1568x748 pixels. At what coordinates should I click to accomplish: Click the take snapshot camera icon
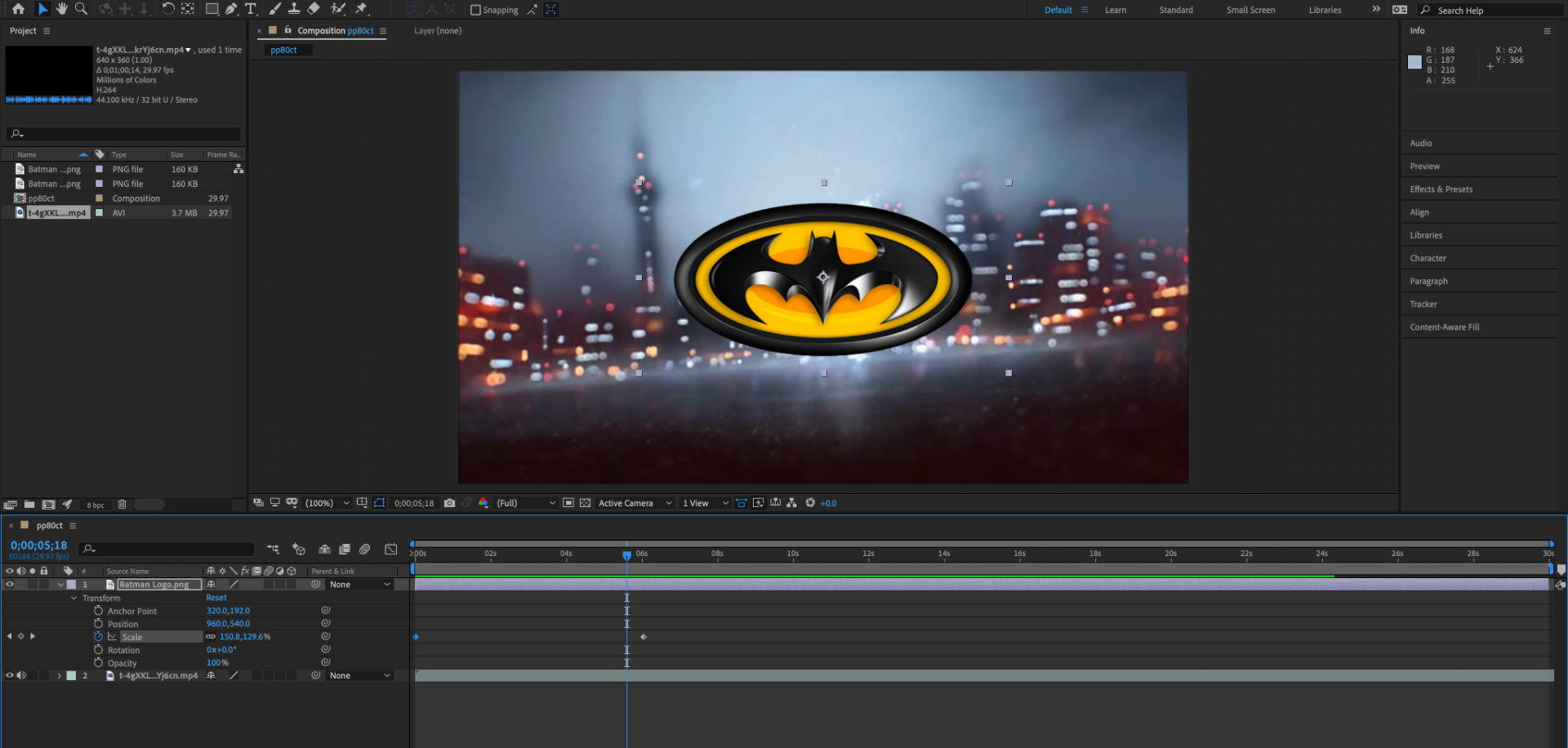449,503
